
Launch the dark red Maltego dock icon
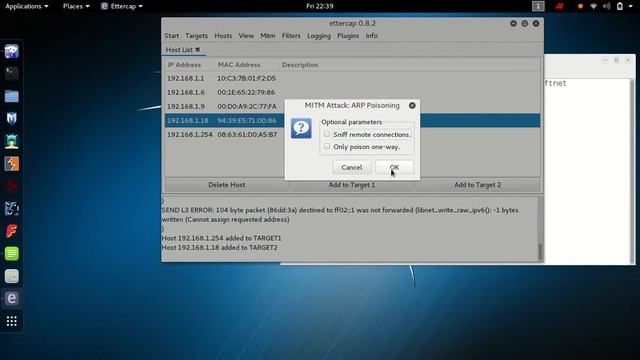click(x=11, y=186)
